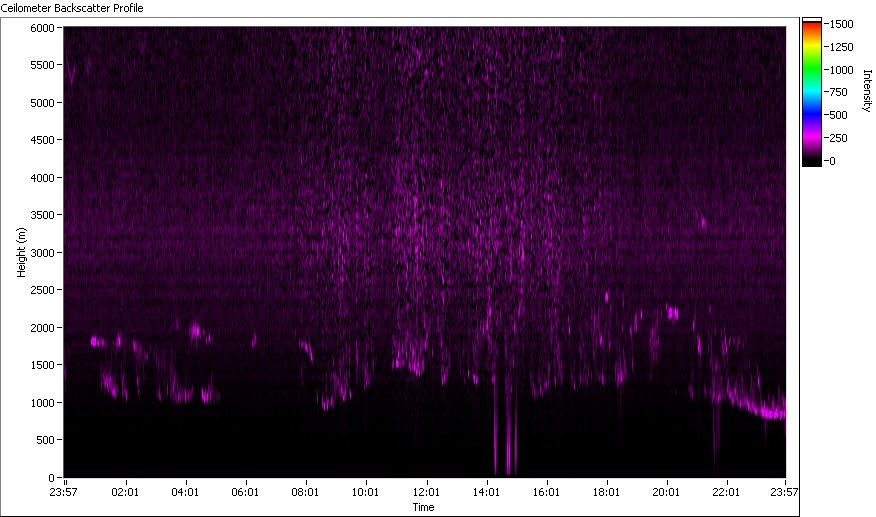Select the 12:01 time axis tick
Screen dimensions: 876x517
coord(426,492)
